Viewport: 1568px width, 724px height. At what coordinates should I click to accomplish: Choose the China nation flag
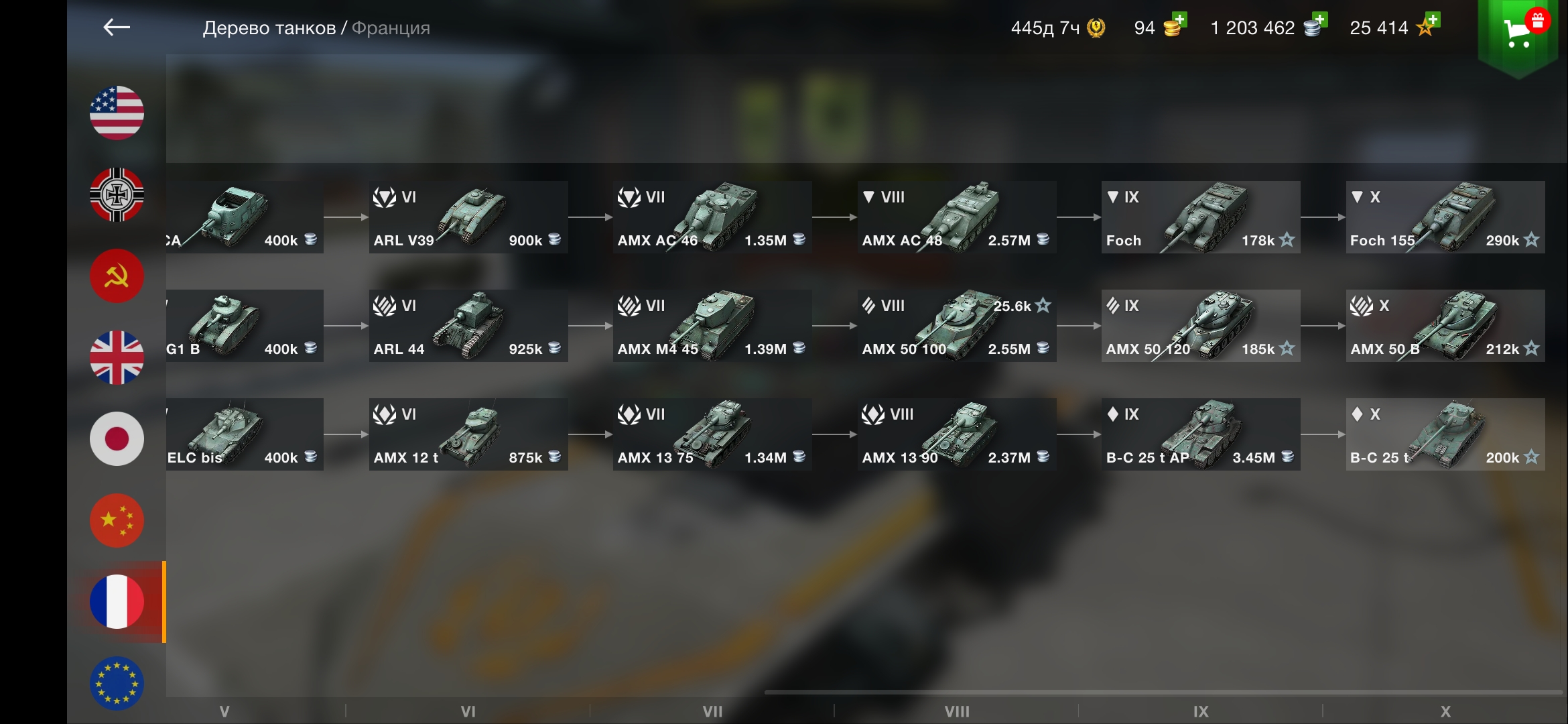(x=117, y=520)
